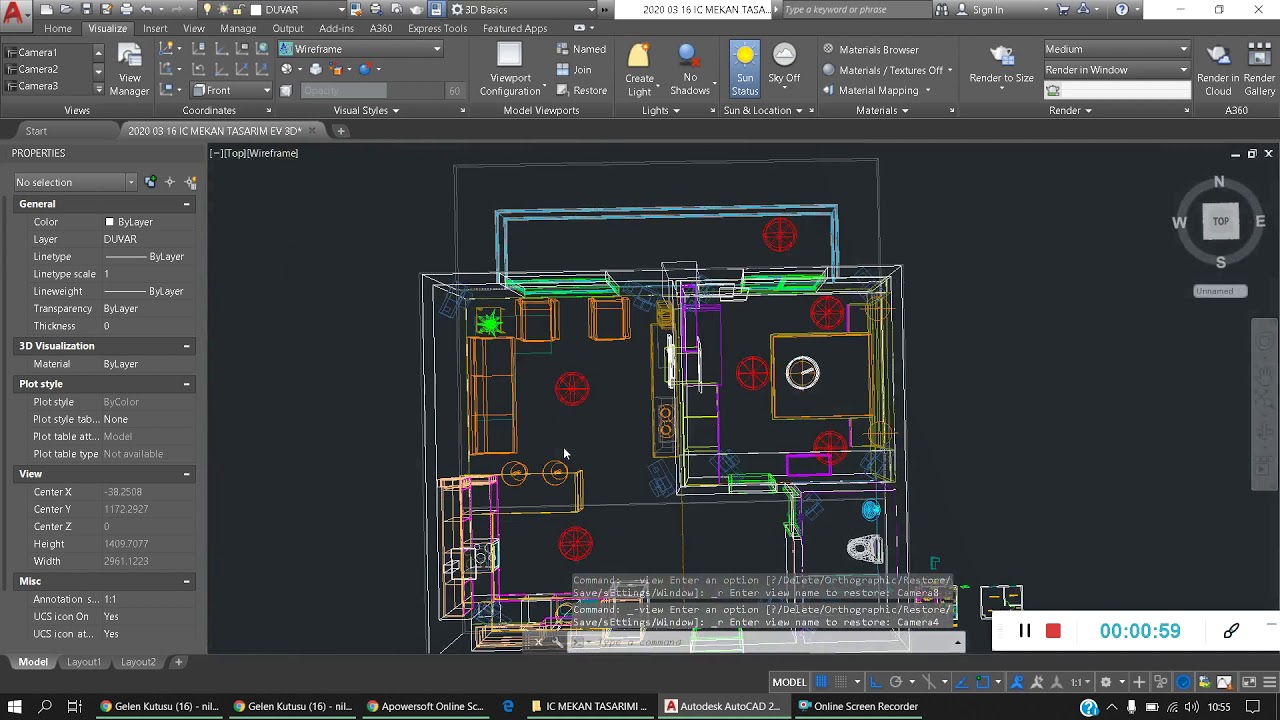Open the Front view dropdown
1280x720 pixels.
(x=231, y=90)
